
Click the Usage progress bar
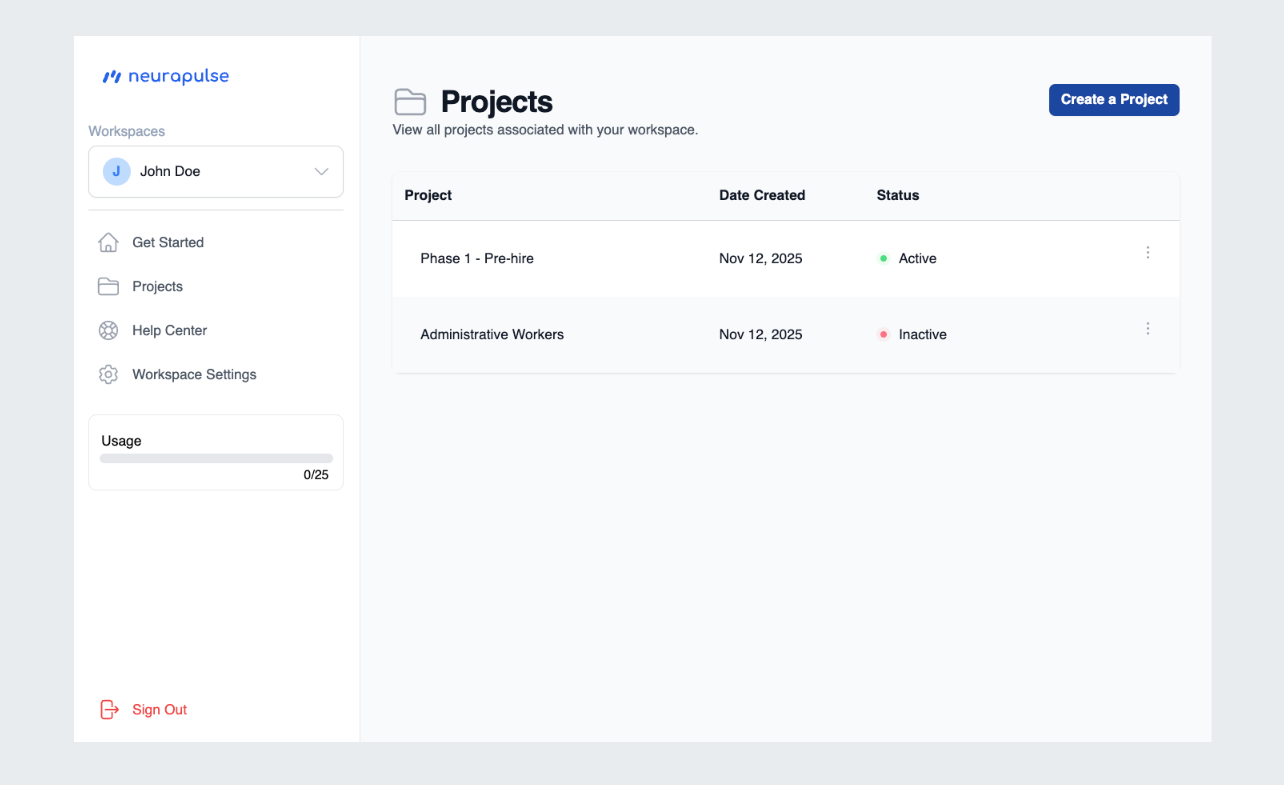pyautogui.click(x=215, y=458)
